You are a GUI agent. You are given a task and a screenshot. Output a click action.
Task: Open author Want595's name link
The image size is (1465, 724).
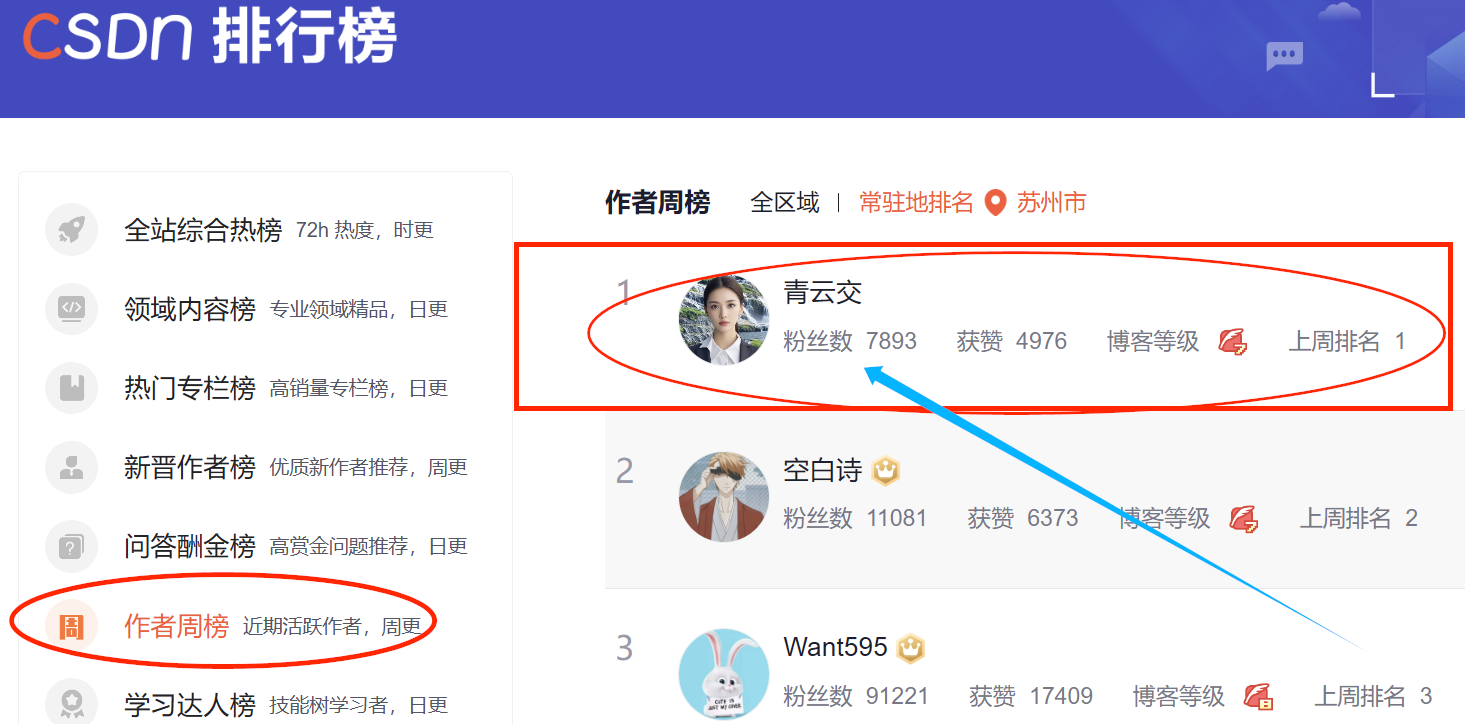[x=836, y=647]
